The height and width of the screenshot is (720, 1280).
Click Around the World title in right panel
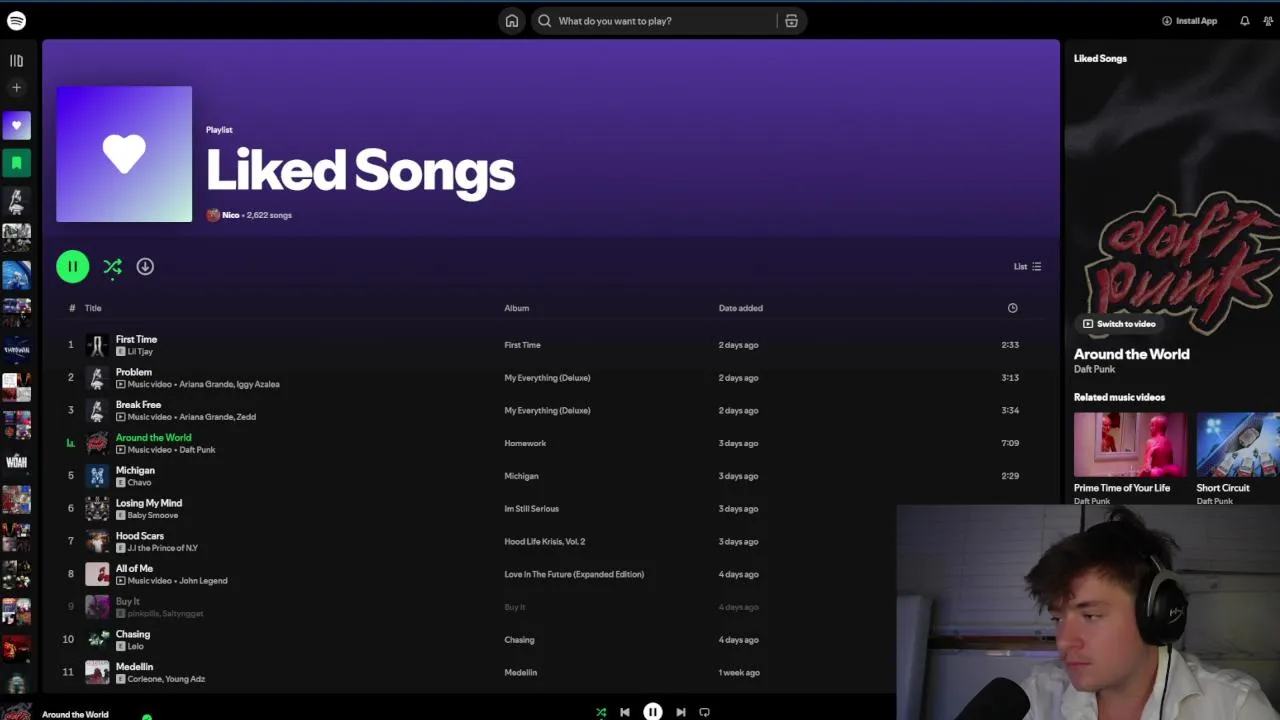point(1132,354)
